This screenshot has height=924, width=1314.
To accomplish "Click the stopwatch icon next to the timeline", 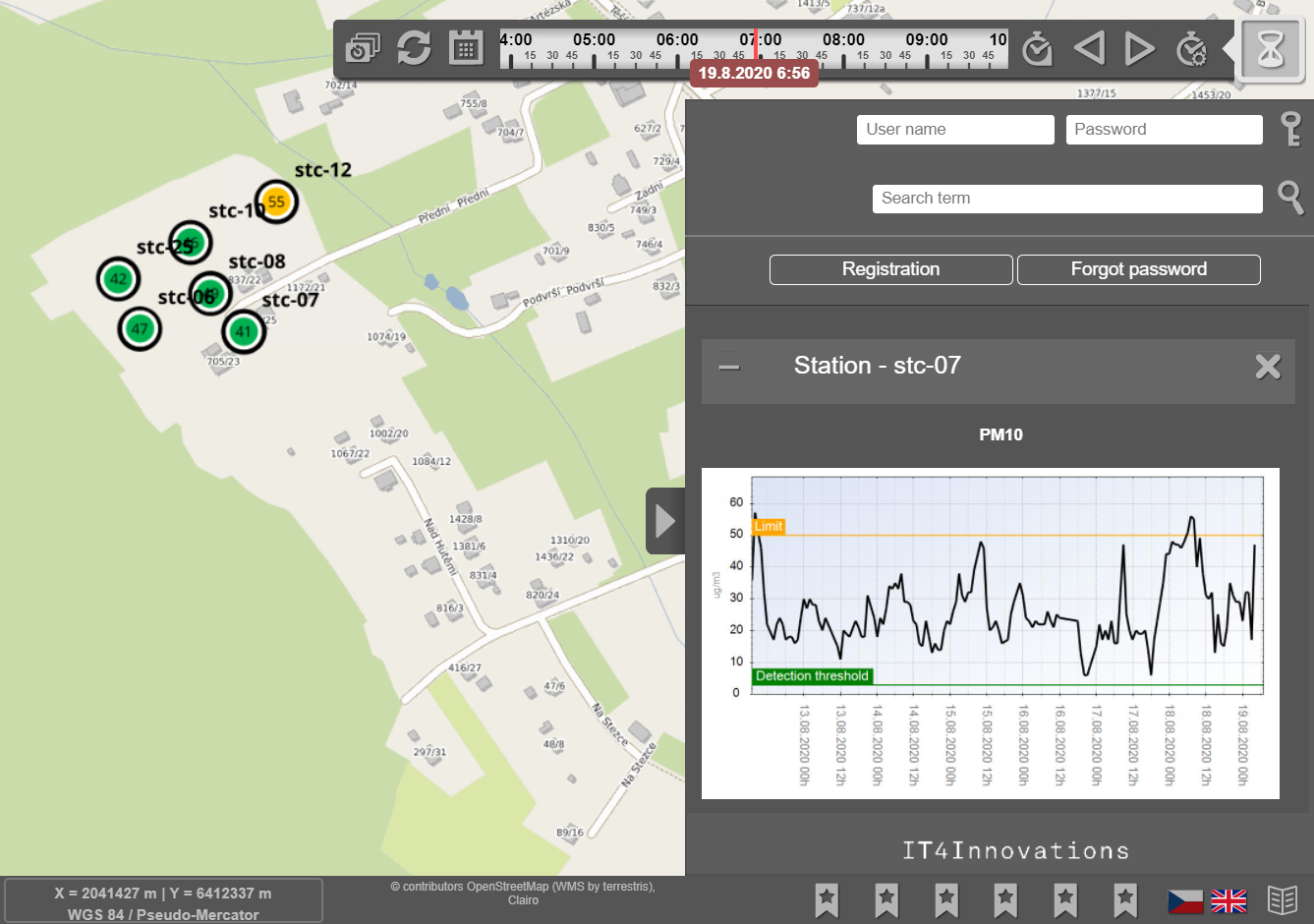I will click(1037, 47).
